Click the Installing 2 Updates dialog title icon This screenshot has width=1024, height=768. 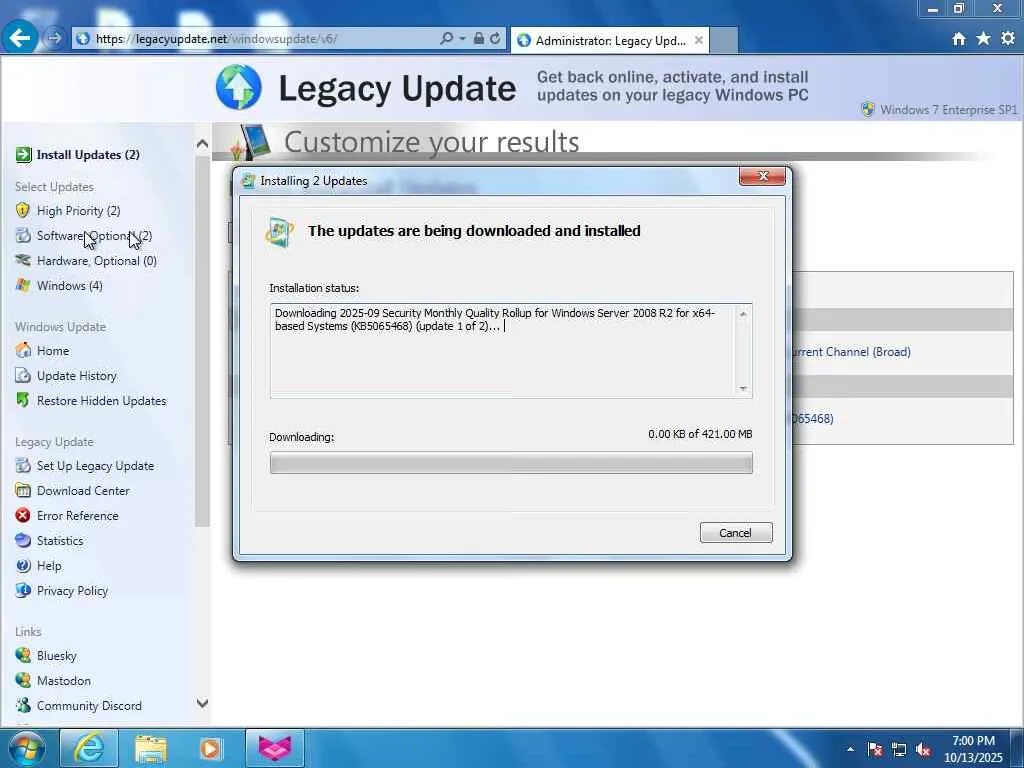pos(248,181)
